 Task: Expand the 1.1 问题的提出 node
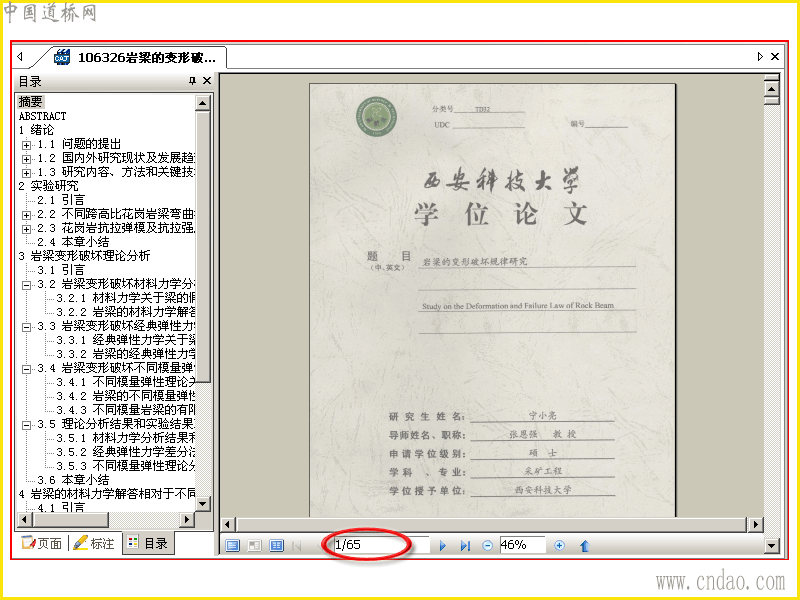[27, 145]
